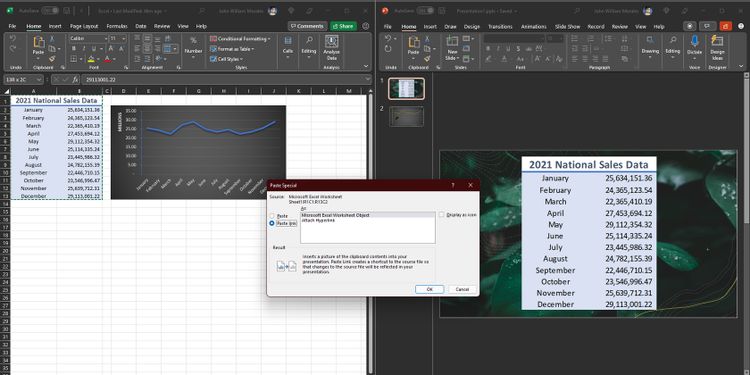This screenshot has width=750, height=375.
Task: Select Format Painter brush in Excel clipboard group
Action: tap(52, 58)
